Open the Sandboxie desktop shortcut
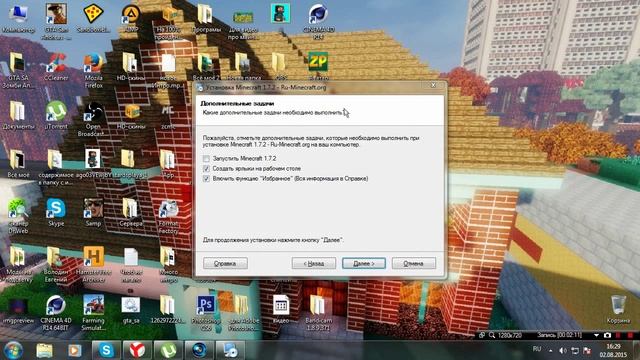 pyautogui.click(x=93, y=18)
